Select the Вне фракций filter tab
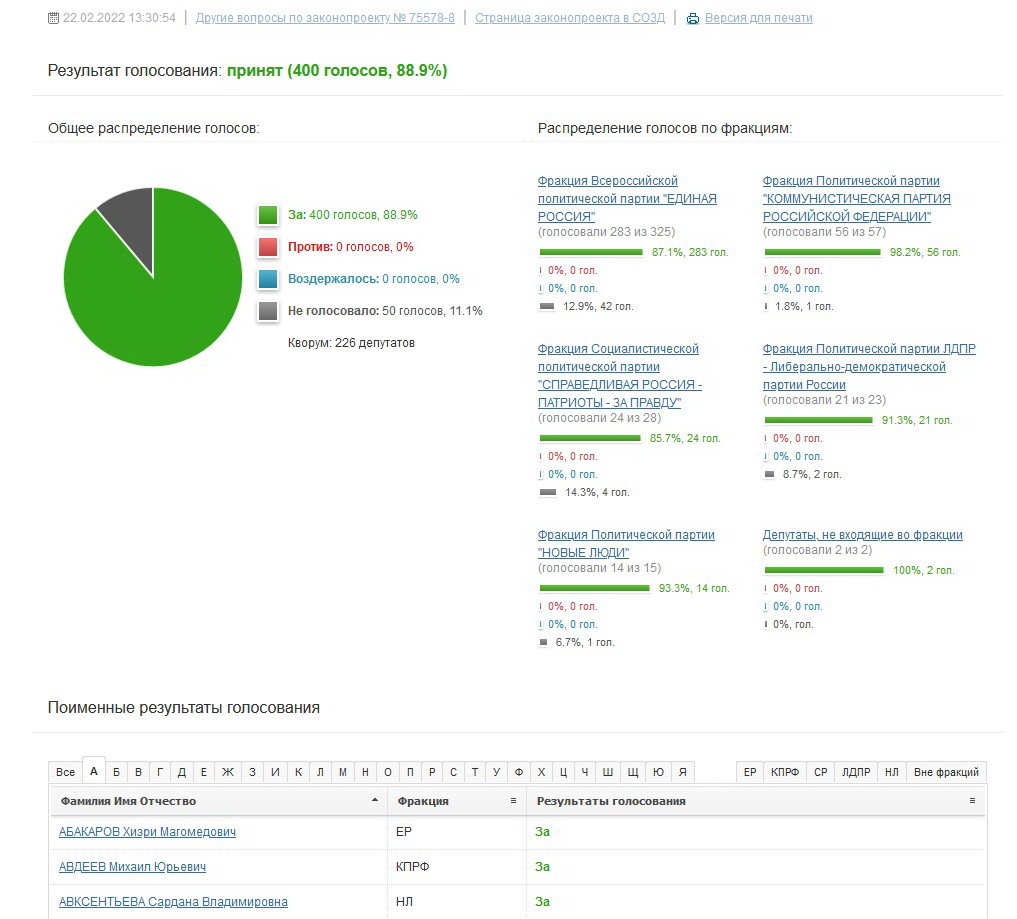Image resolution: width=1017 pixels, height=919 pixels. pos(946,772)
